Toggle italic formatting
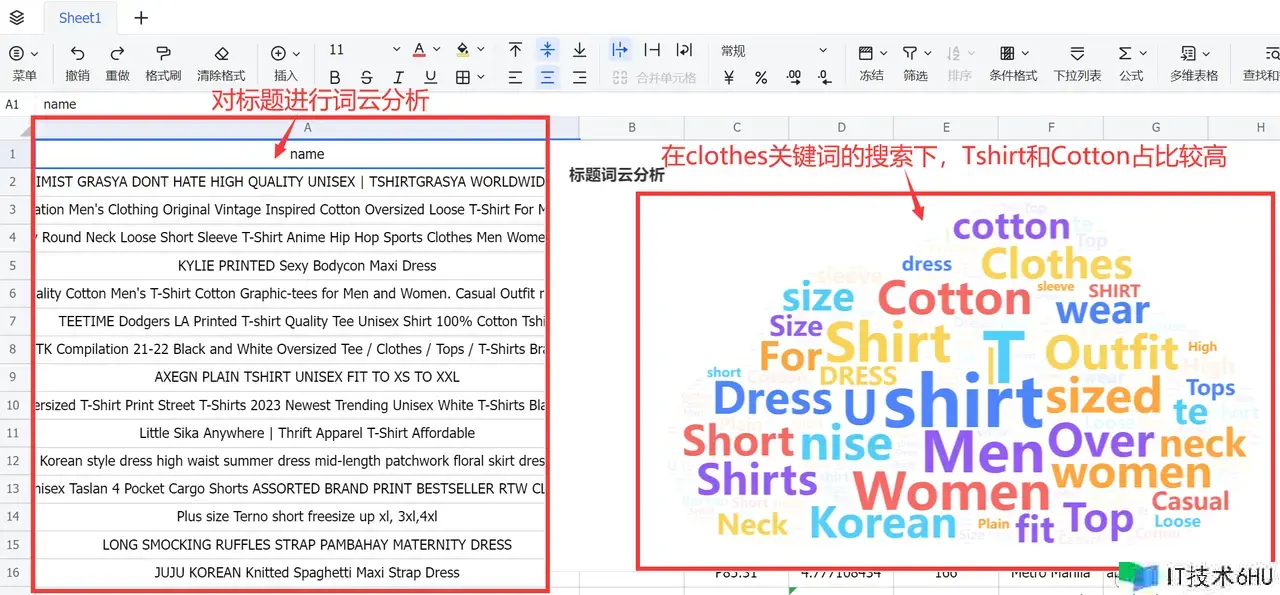The image size is (1280, 595). (x=398, y=77)
